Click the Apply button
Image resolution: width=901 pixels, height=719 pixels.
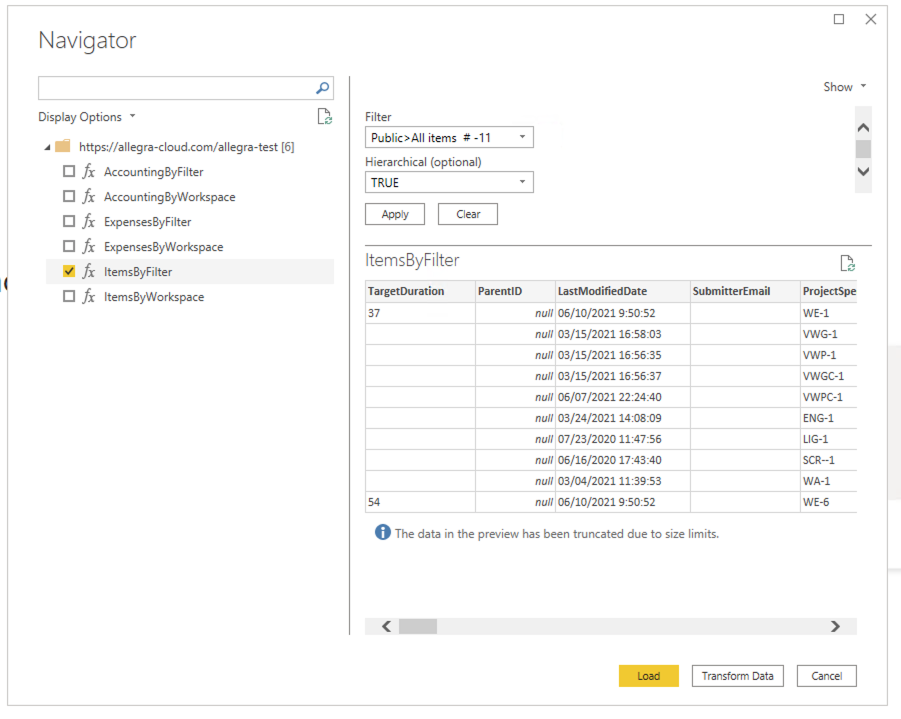(394, 213)
